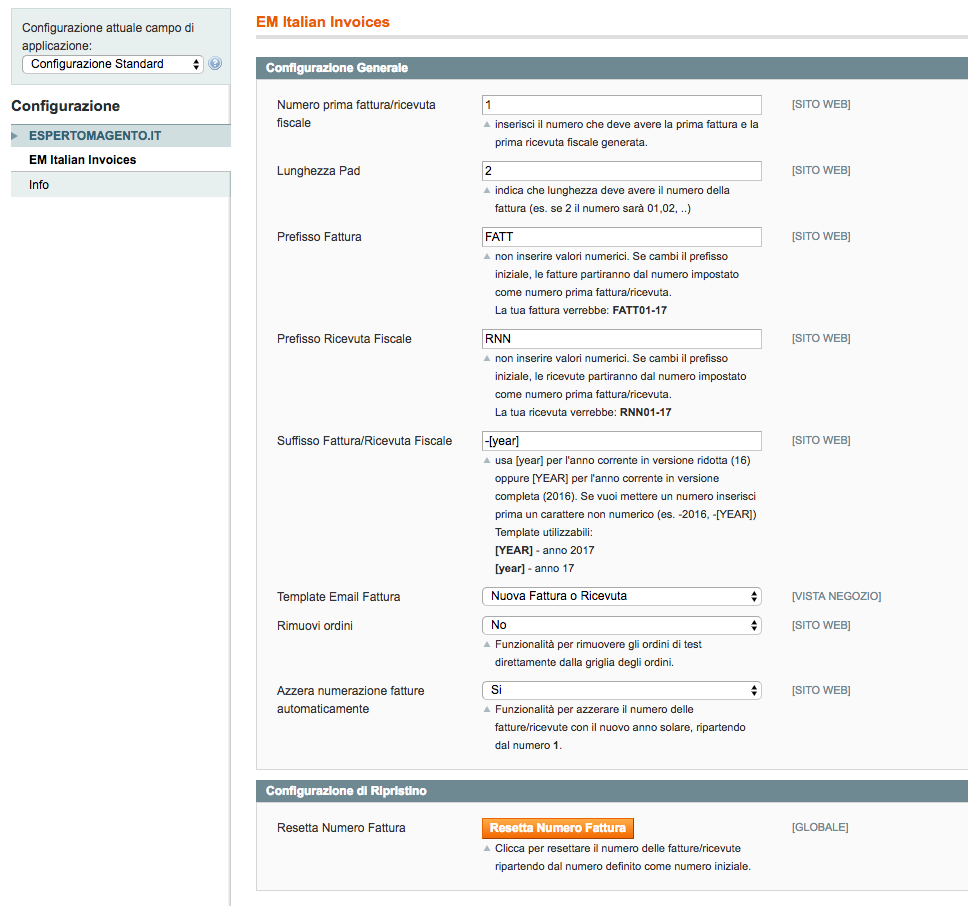This screenshot has height=906, width=968.
Task: Collapse the ESPERTOMAGENTO.IT section
Action: click(x=121, y=136)
